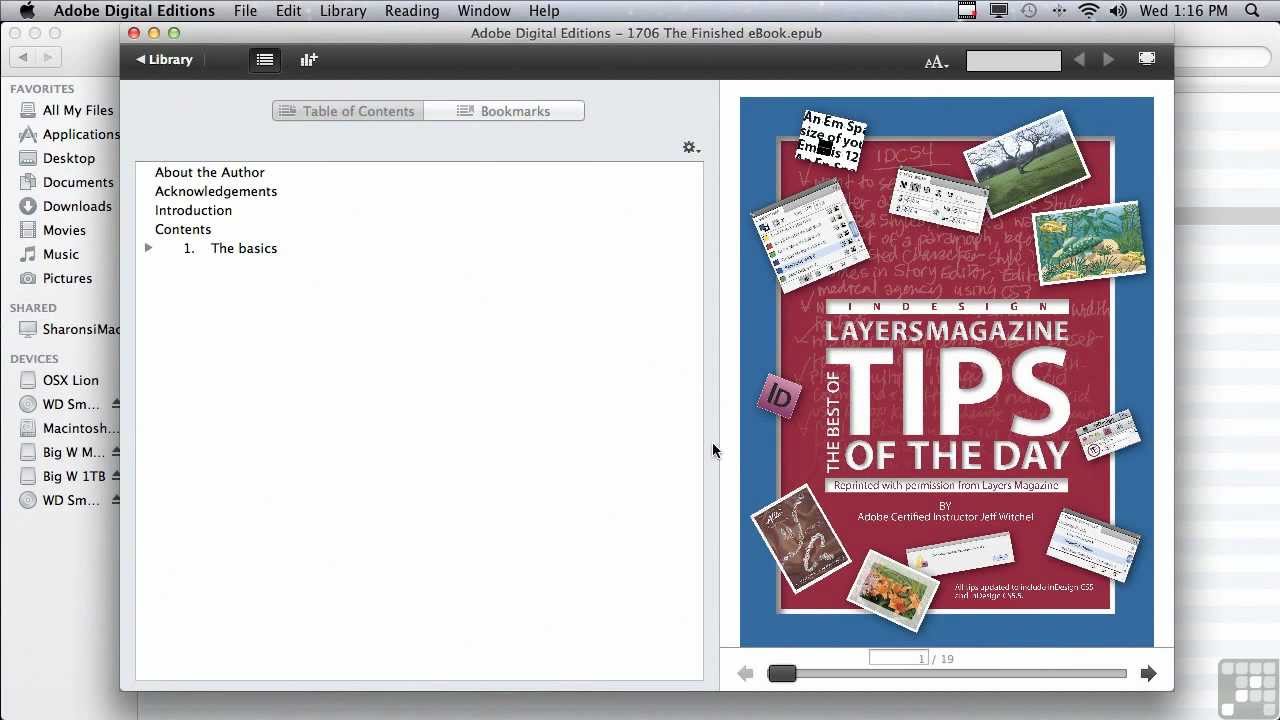Open the Edit menu
Viewport: 1280px width, 720px height.
(x=289, y=11)
